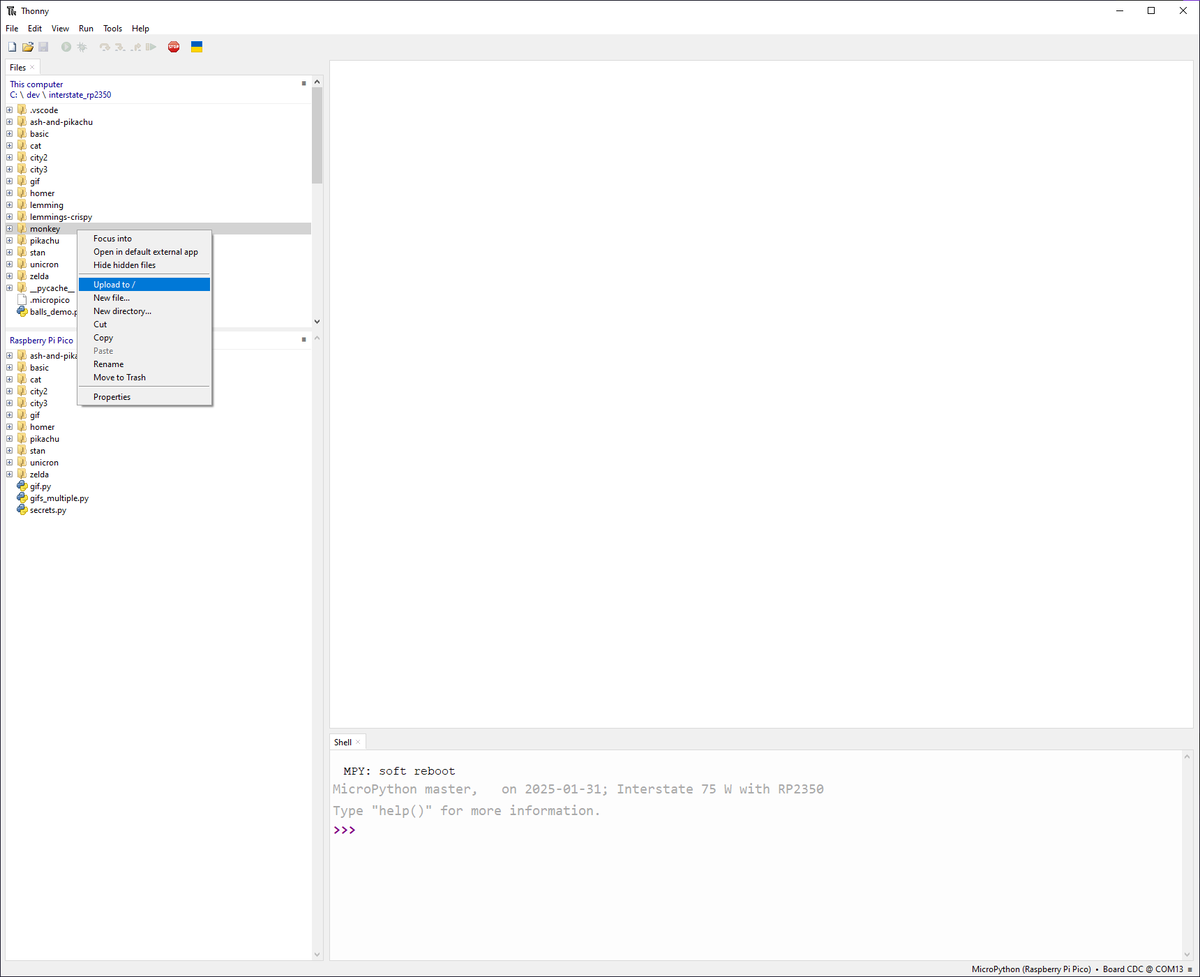1200x977 pixels.
Task: Click the homer folder icon on Raspberry Pi Pico
Action: [22, 427]
